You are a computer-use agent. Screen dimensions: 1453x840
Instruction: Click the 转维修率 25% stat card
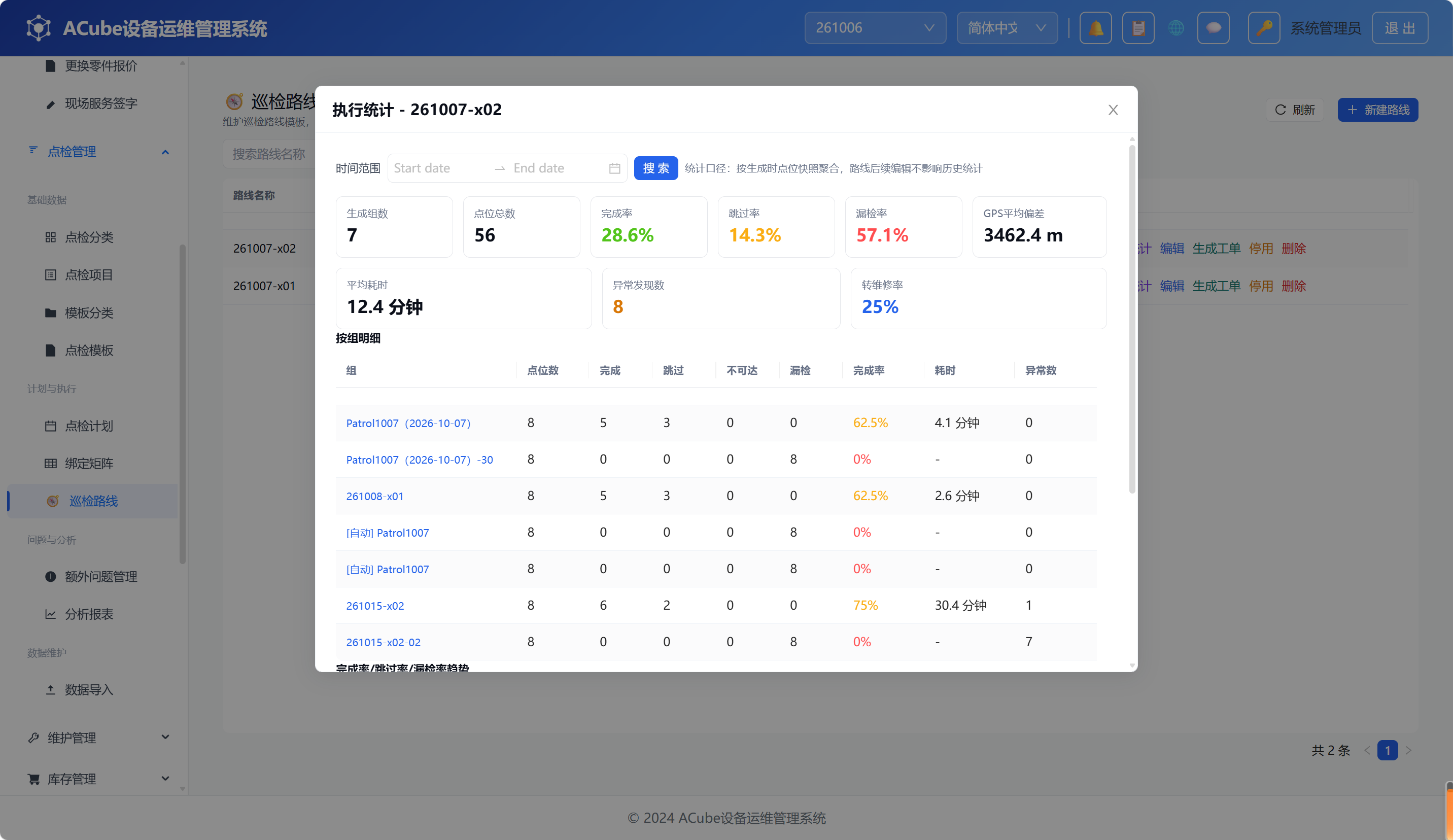coord(979,298)
